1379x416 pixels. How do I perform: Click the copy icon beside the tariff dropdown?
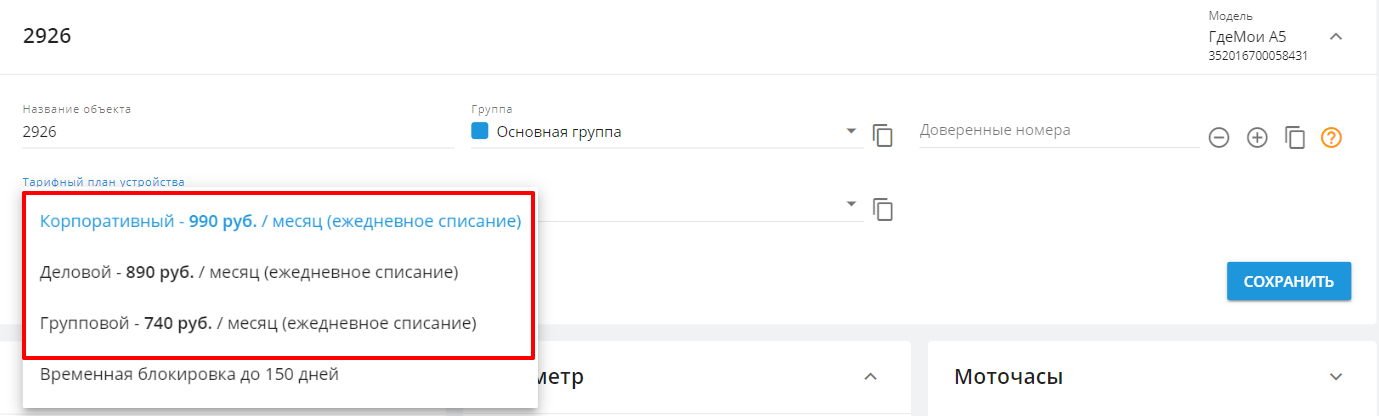[x=882, y=209]
